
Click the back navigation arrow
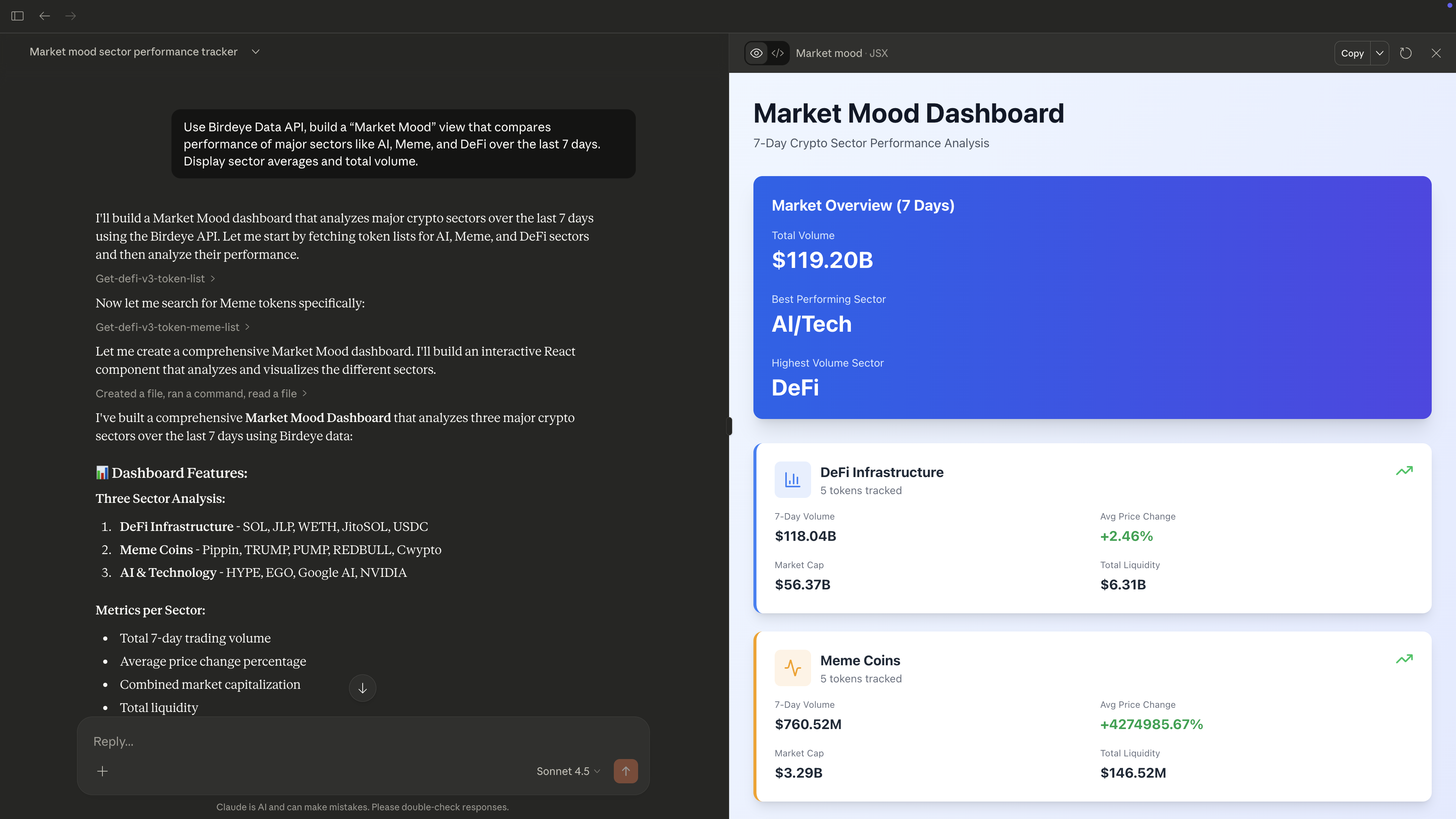click(45, 16)
